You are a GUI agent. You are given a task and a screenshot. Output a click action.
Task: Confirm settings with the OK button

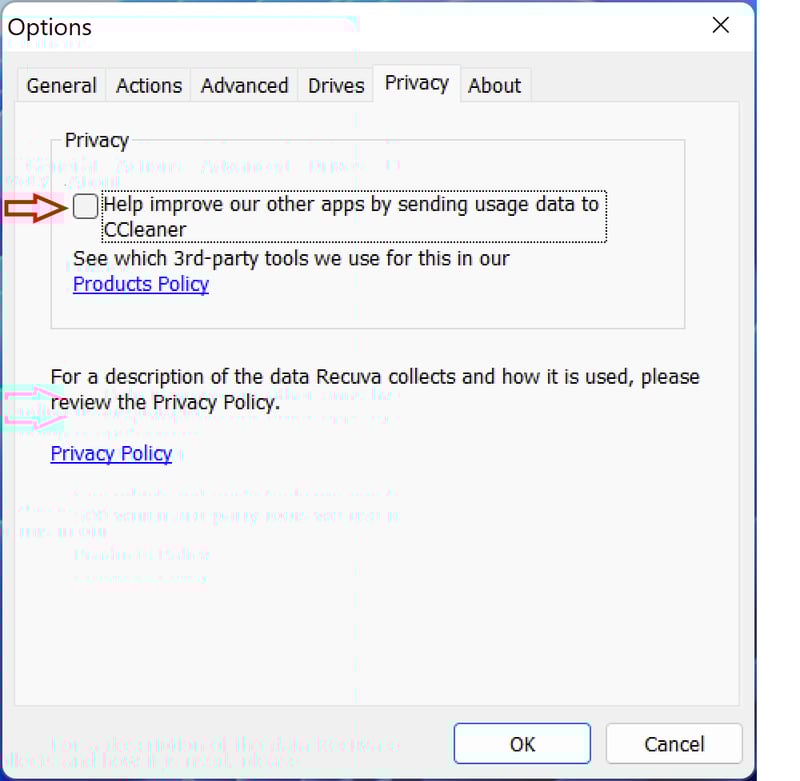tap(522, 744)
